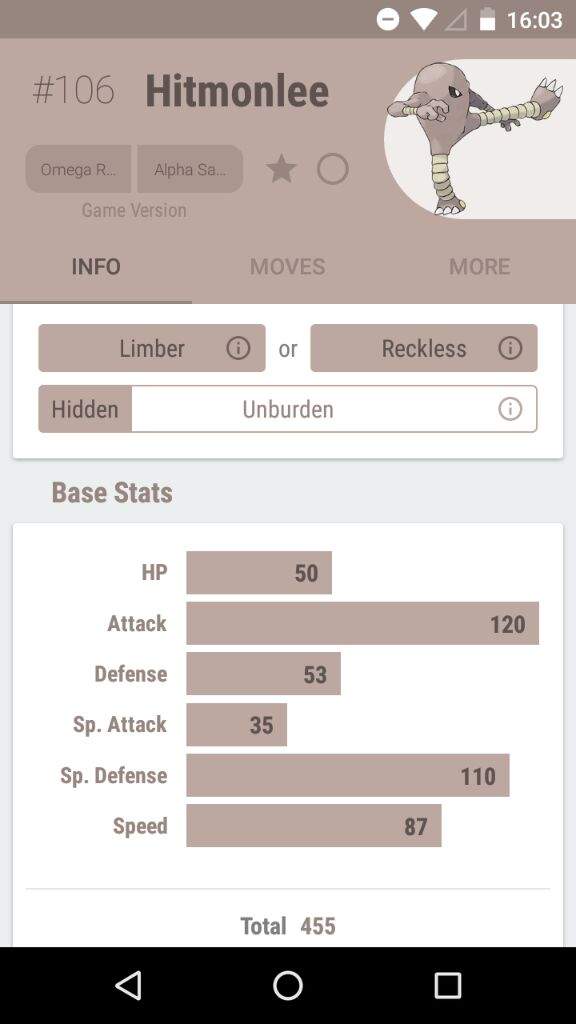
Task: Open info icon for Unburden hidden ability
Action: tap(509, 409)
